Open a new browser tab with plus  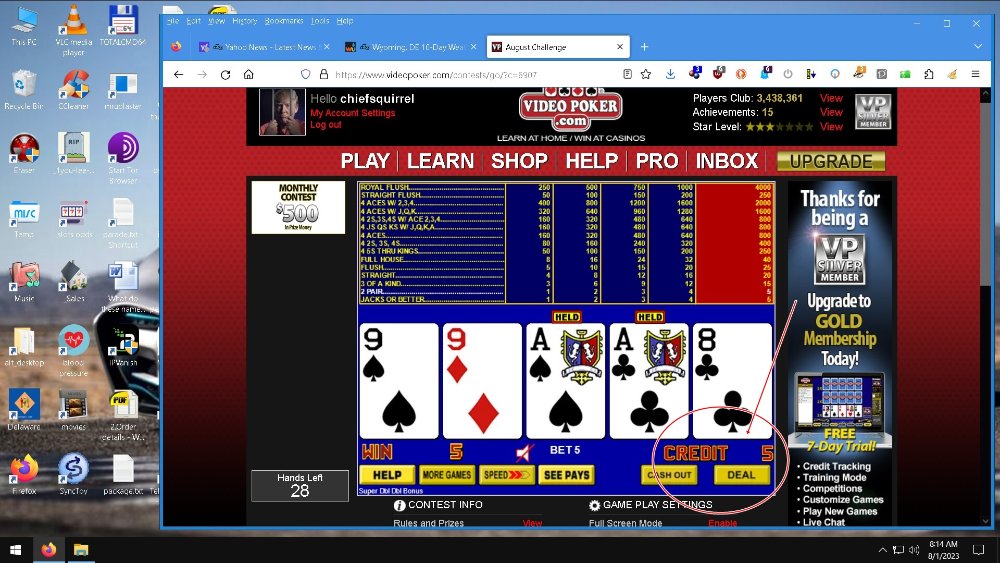click(x=644, y=47)
